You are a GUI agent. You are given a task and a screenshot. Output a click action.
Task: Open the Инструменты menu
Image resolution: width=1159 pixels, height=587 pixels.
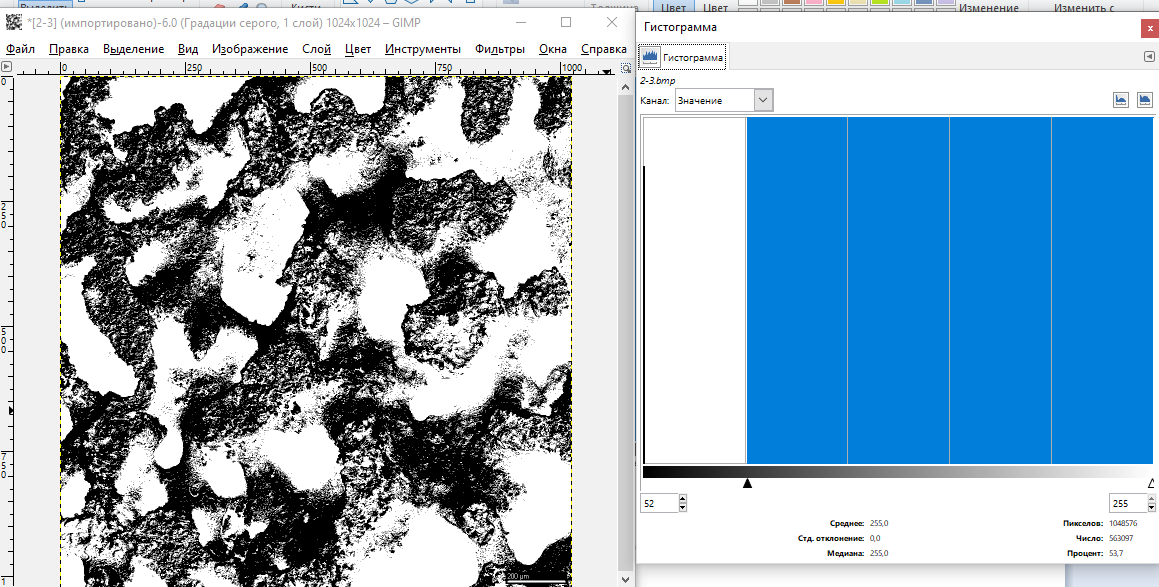tap(422, 49)
